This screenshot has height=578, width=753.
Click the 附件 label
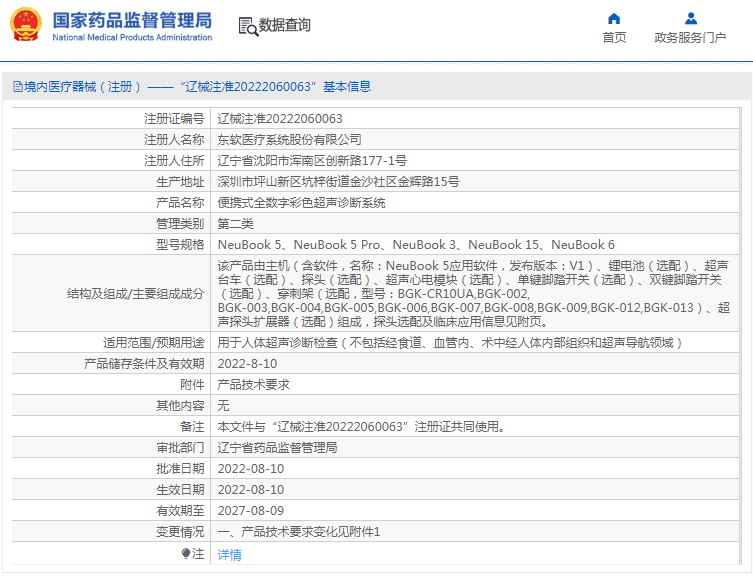(192, 385)
